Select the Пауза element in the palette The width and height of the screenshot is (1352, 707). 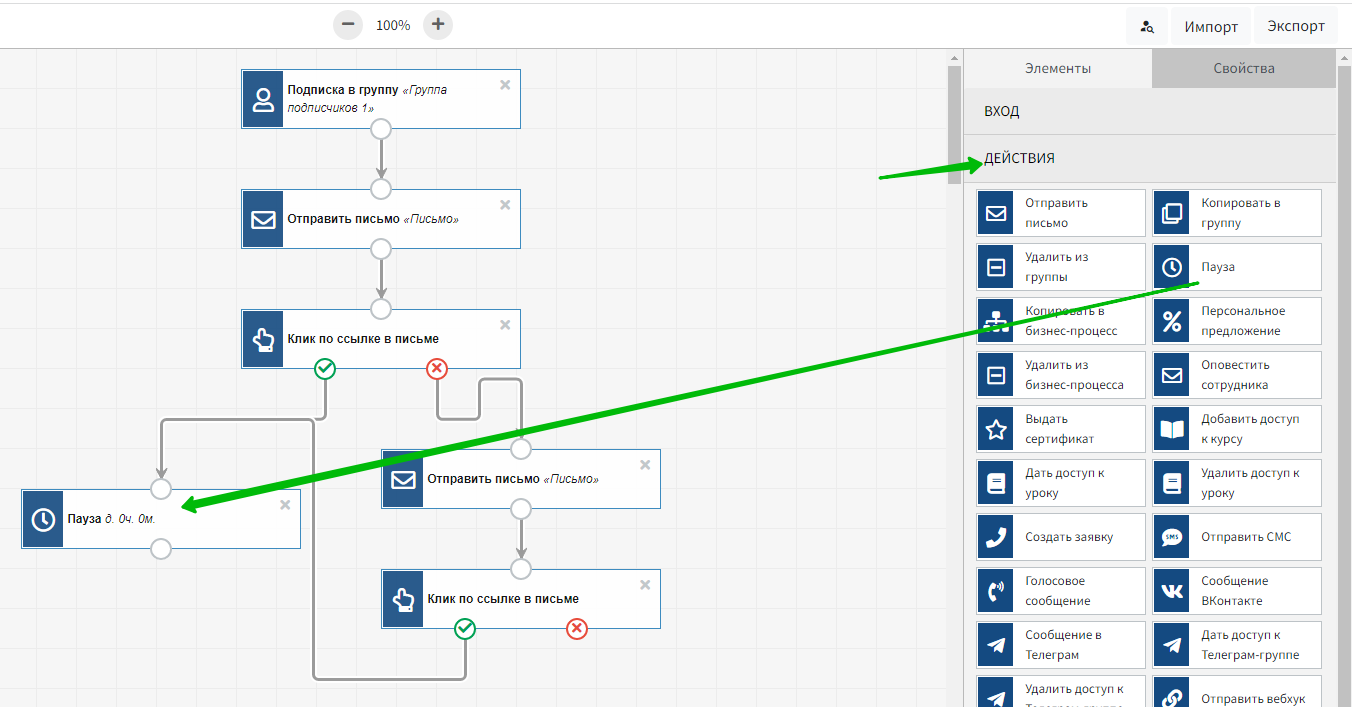pyautogui.click(x=1237, y=267)
